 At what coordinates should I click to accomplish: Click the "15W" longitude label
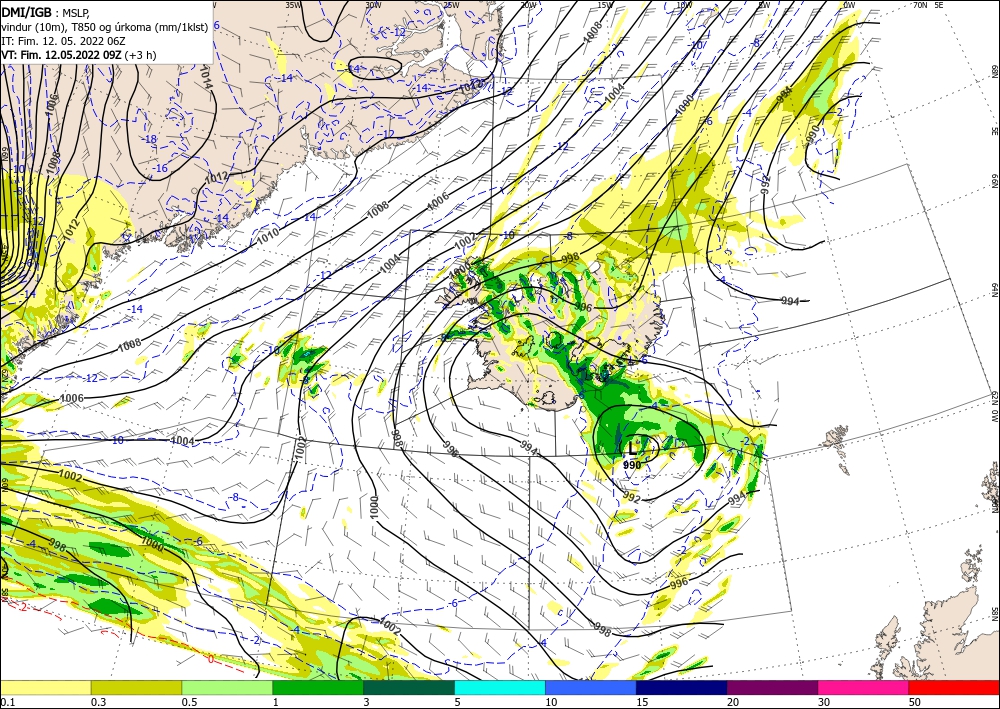[x=605, y=5]
